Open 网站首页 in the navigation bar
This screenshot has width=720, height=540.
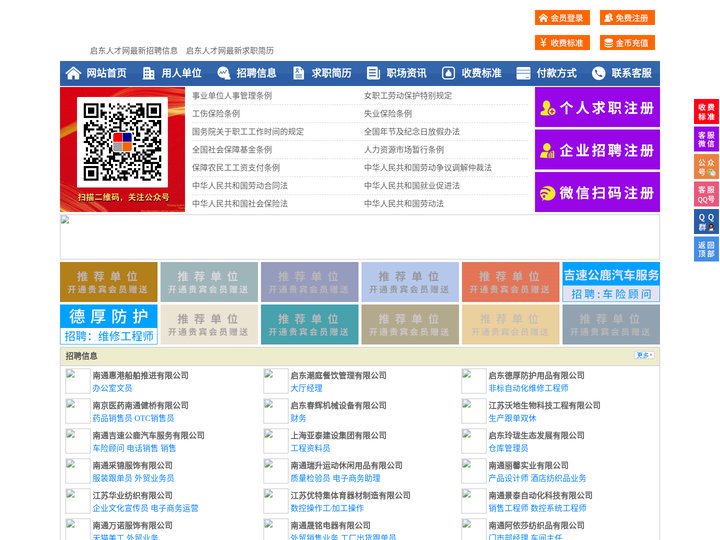click(106, 73)
